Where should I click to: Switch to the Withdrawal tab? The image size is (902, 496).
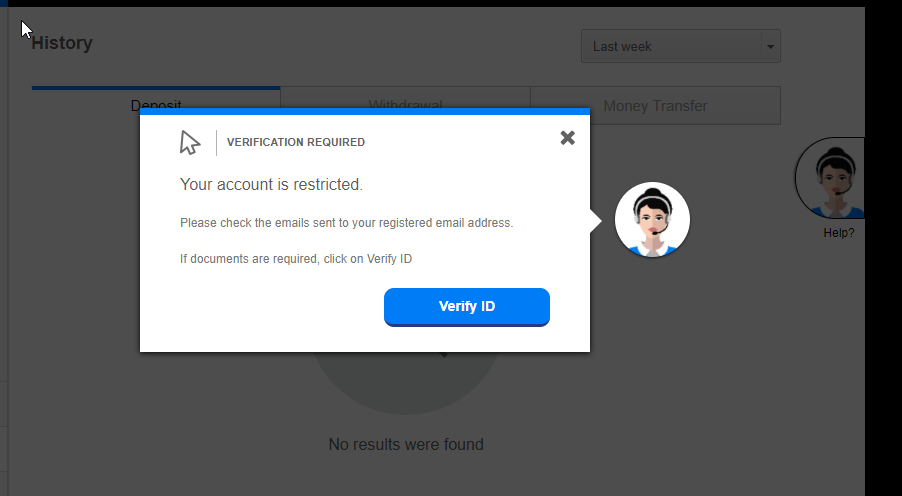click(405, 105)
